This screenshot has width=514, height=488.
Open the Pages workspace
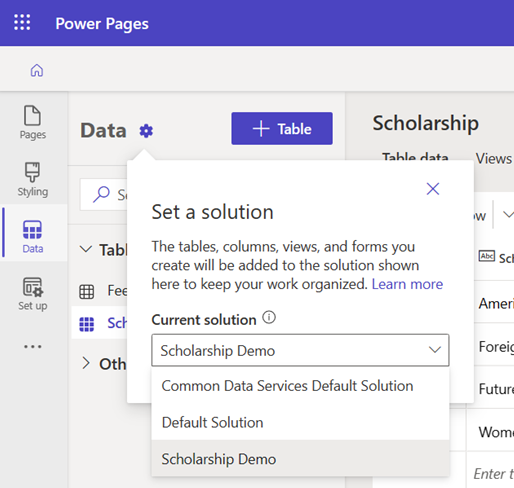tap(33, 123)
